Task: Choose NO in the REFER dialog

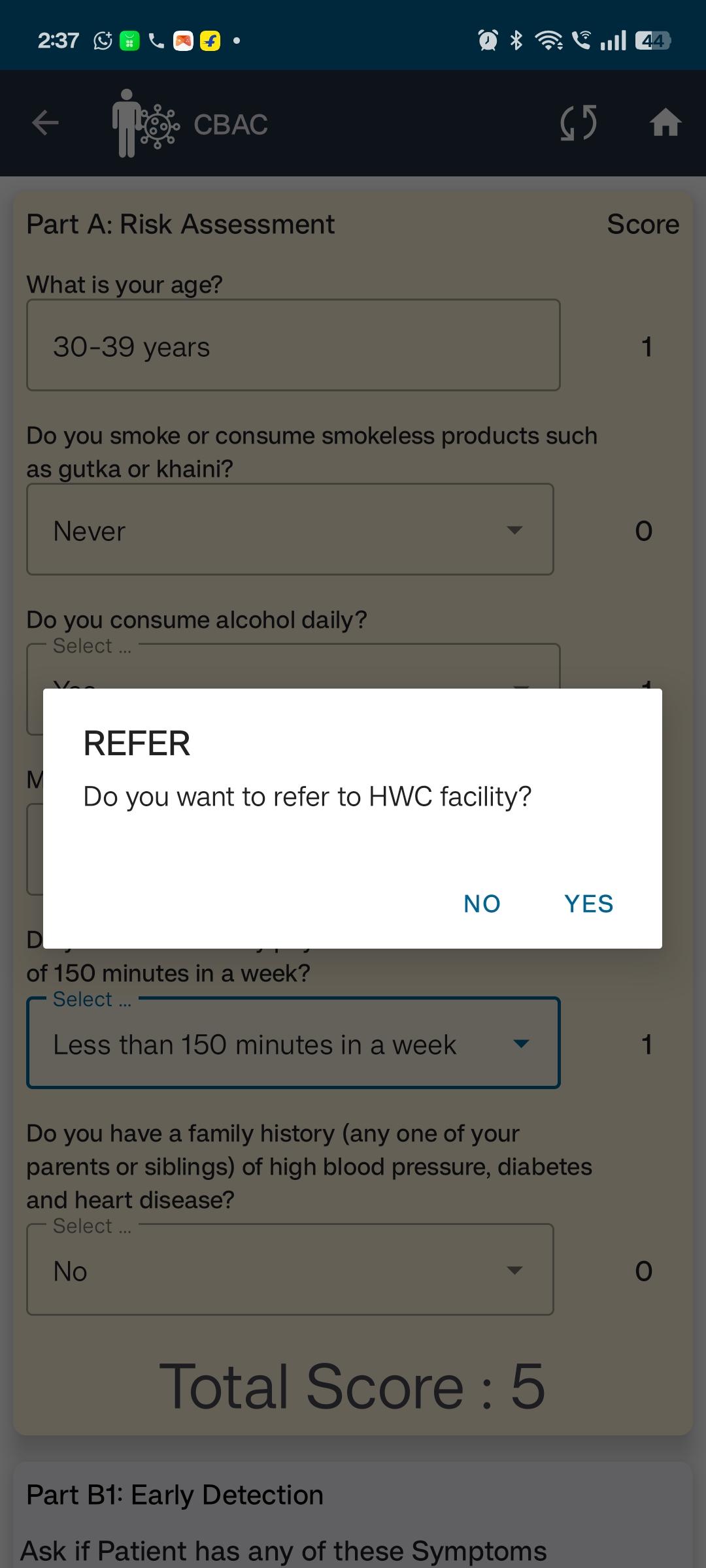Action: pyautogui.click(x=482, y=904)
